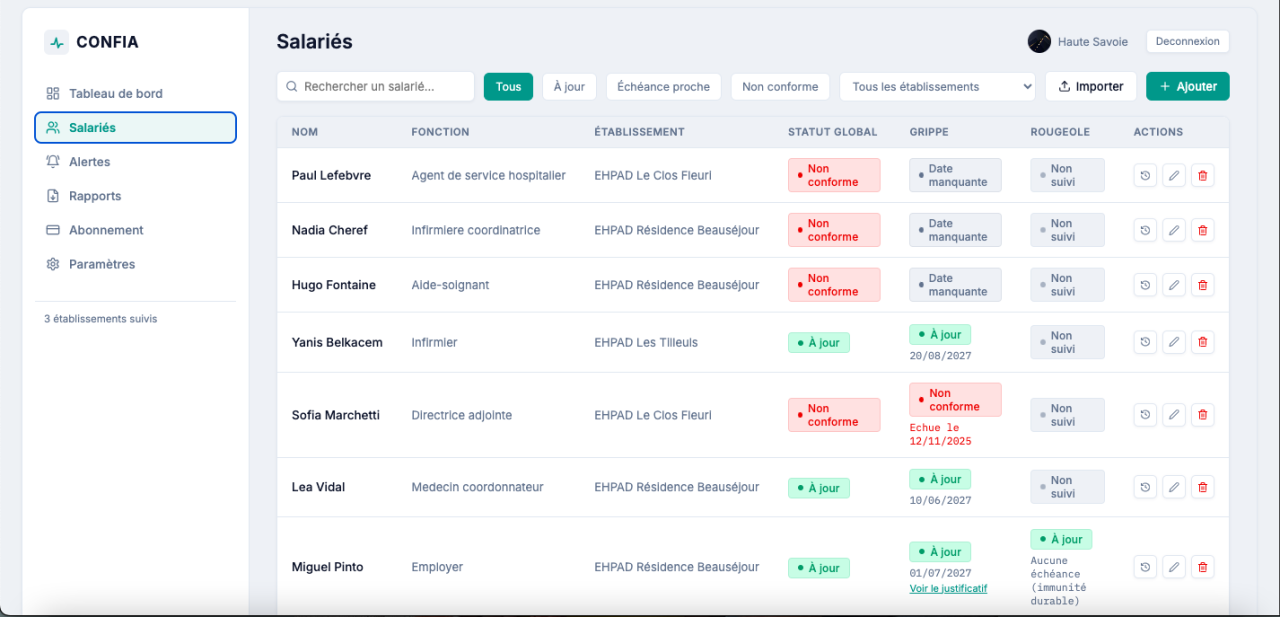The width and height of the screenshot is (1280, 617).
Task: Open history for Hugo Fontaine
Action: 1145,285
